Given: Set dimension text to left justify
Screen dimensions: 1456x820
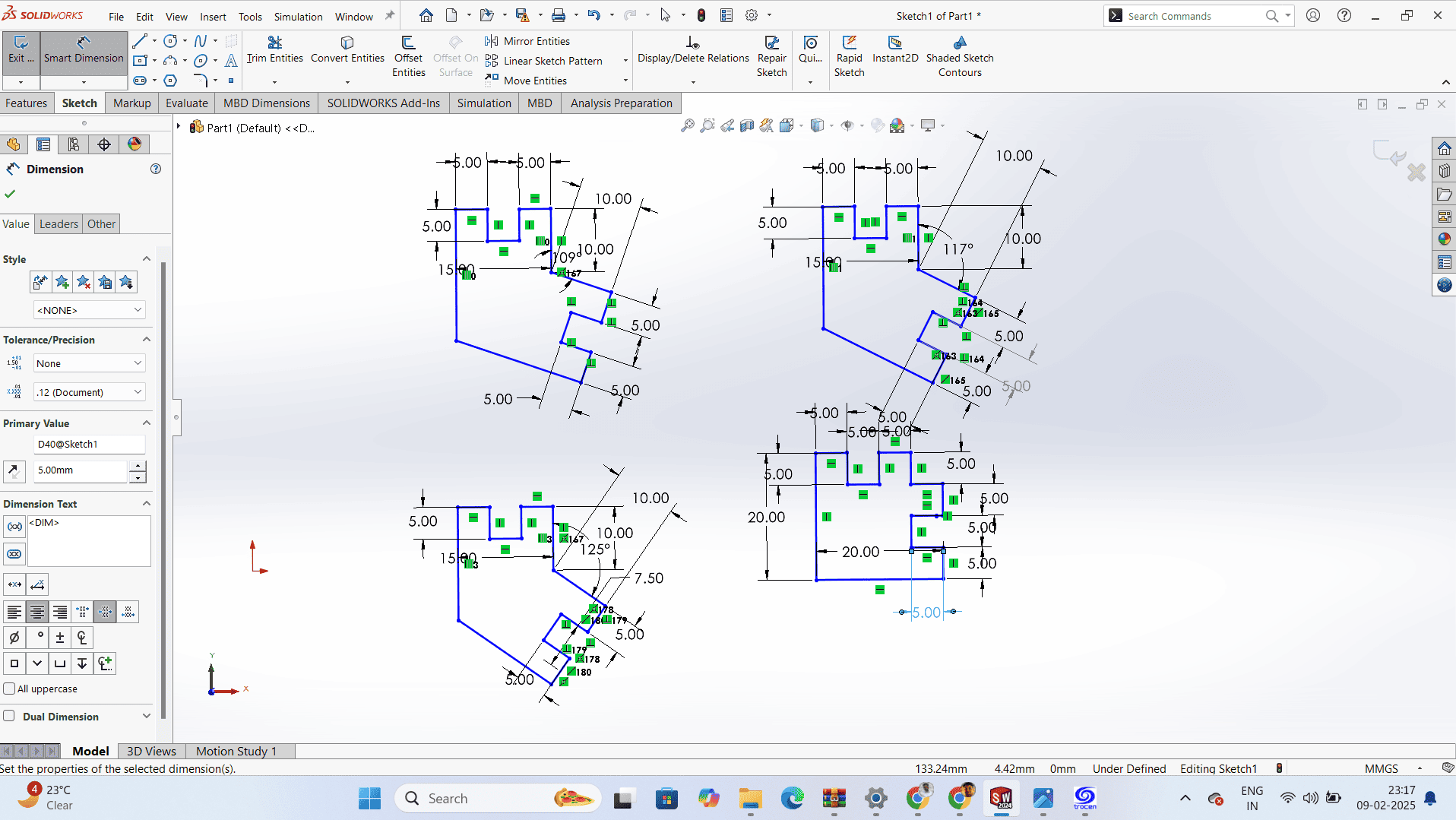Looking at the screenshot, I should click(x=14, y=612).
